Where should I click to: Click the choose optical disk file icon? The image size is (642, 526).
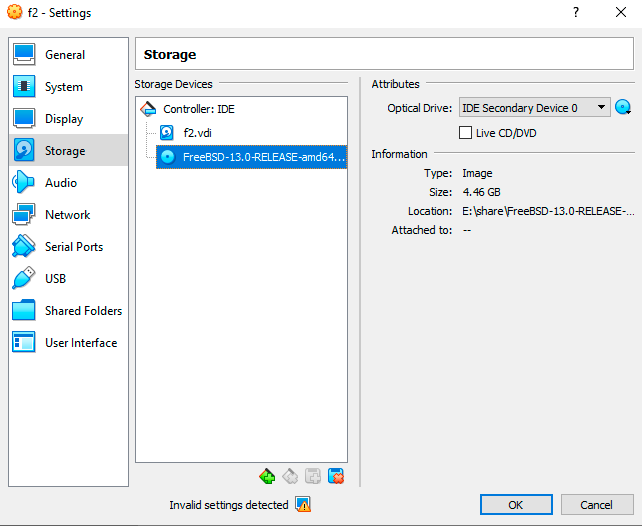point(624,108)
